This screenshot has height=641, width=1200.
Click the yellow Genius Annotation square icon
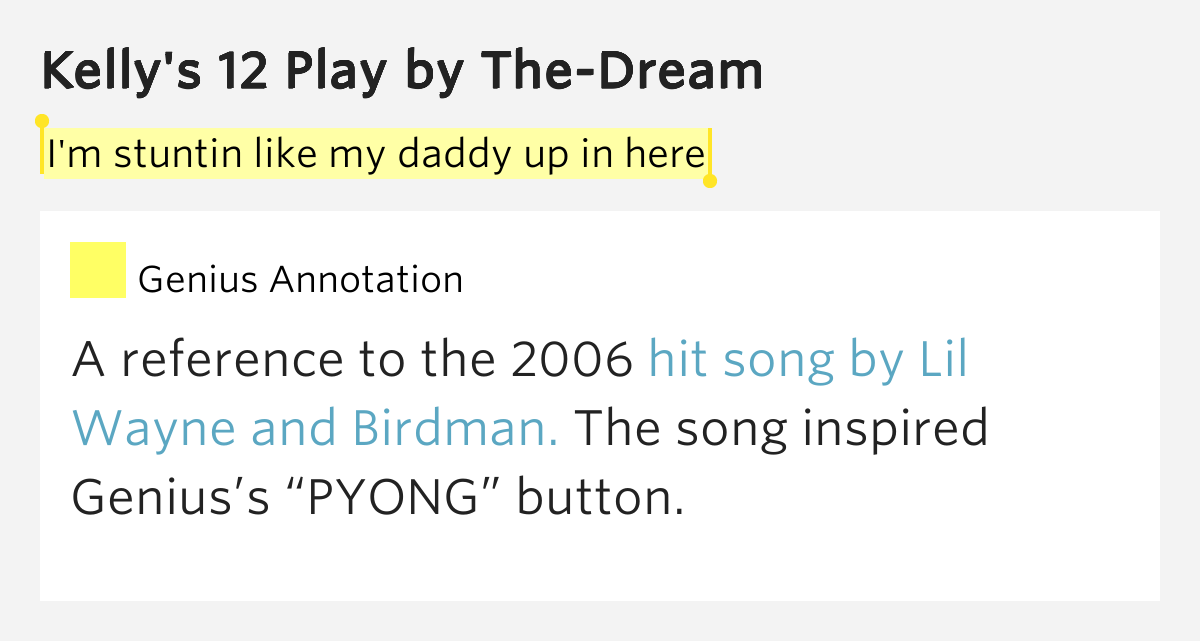pyautogui.click(x=98, y=270)
